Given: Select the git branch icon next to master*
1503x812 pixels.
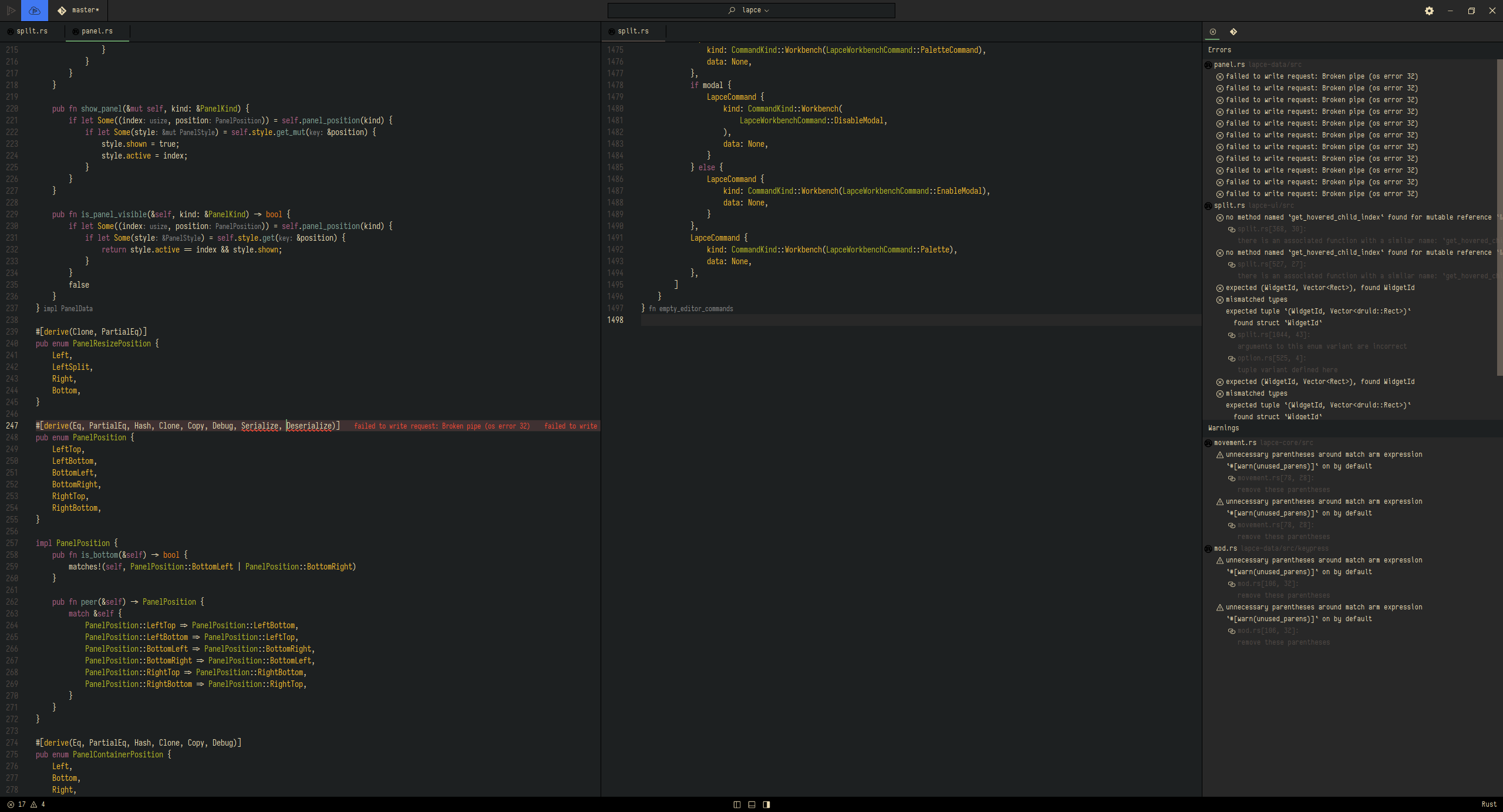Looking at the screenshot, I should [62, 10].
